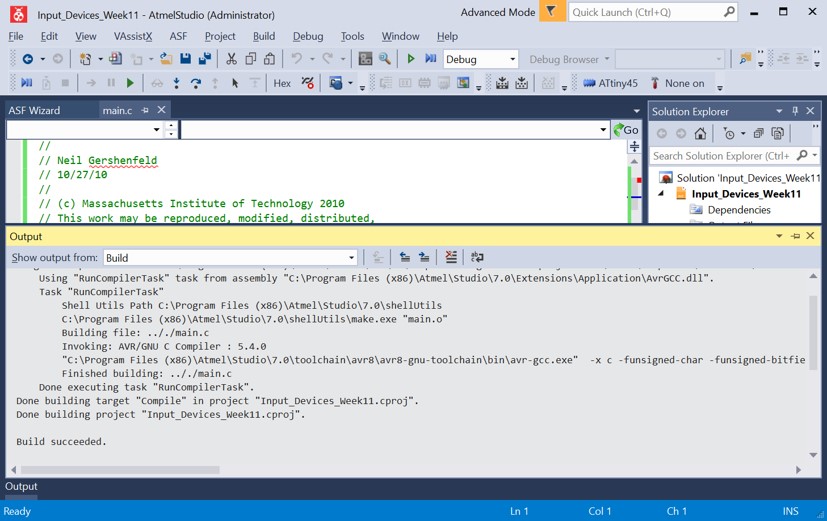Cut selection with the scissors icon
Image resolution: width=827 pixels, height=521 pixels.
point(231,59)
